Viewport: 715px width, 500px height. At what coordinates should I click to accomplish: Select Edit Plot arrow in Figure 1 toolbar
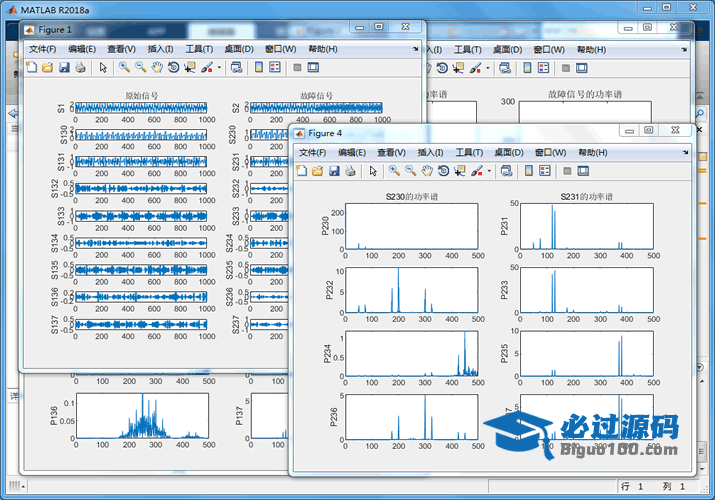click(103, 67)
